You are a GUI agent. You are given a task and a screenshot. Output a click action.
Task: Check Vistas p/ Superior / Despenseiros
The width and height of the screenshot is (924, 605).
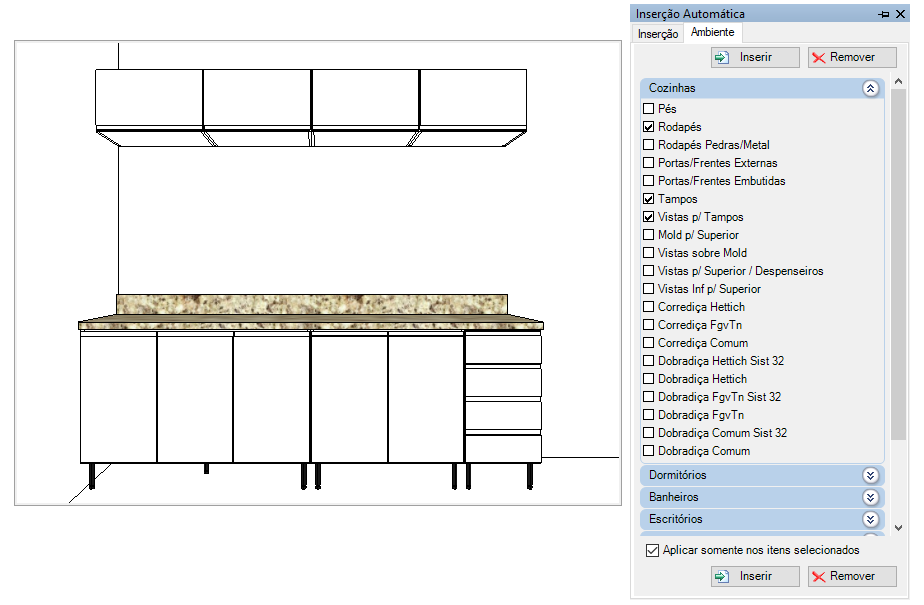[x=649, y=270]
